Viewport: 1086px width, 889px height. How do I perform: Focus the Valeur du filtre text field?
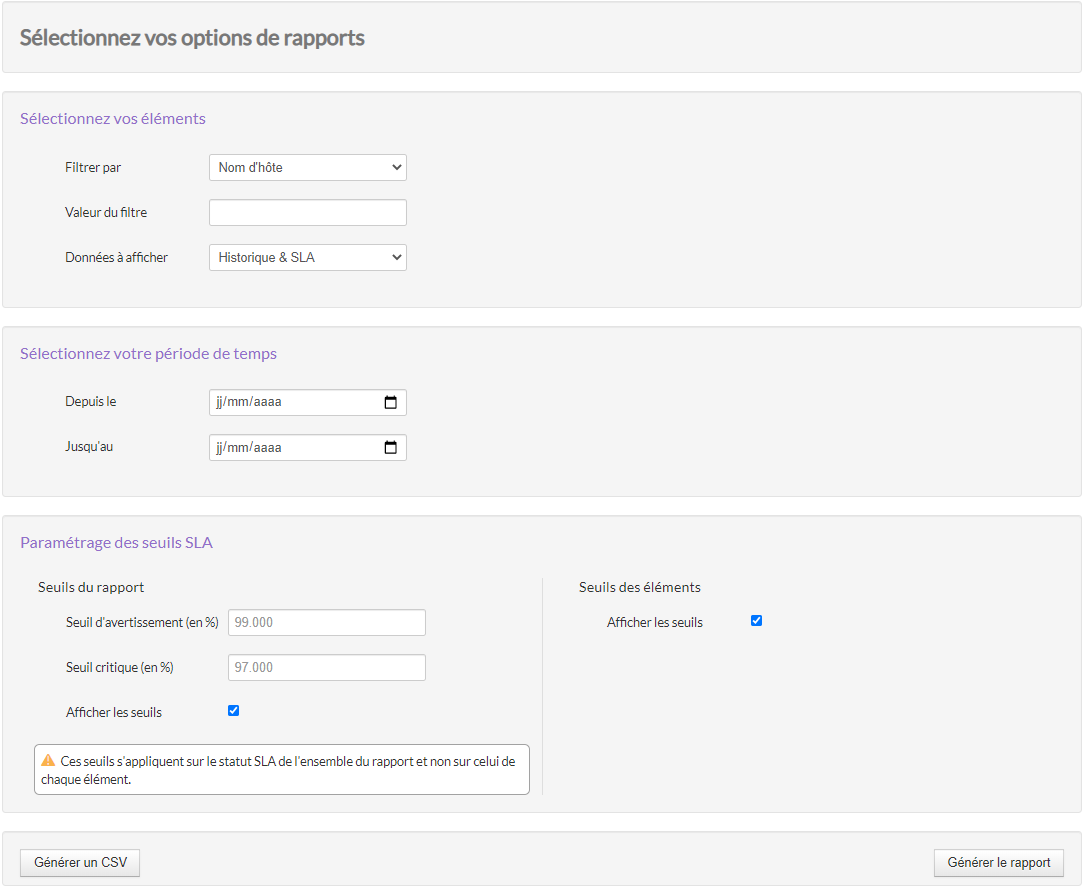tap(307, 213)
